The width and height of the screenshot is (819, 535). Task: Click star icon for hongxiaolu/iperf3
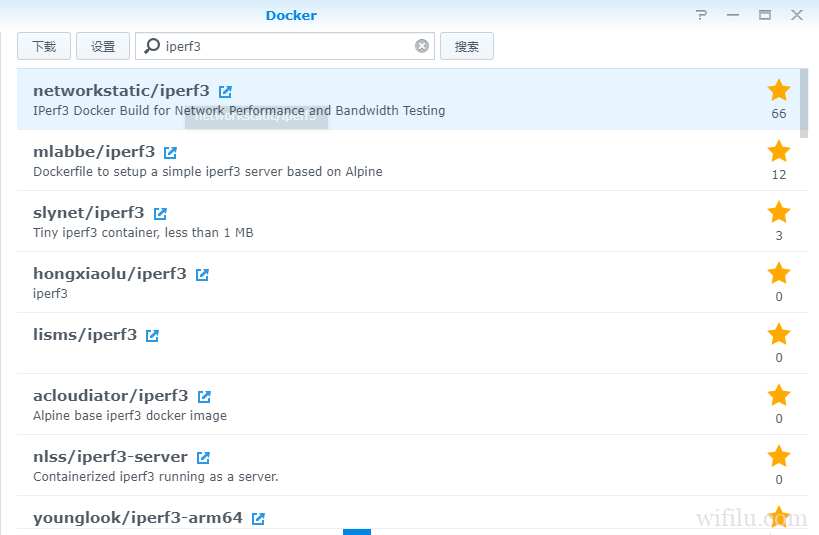pyautogui.click(x=779, y=273)
